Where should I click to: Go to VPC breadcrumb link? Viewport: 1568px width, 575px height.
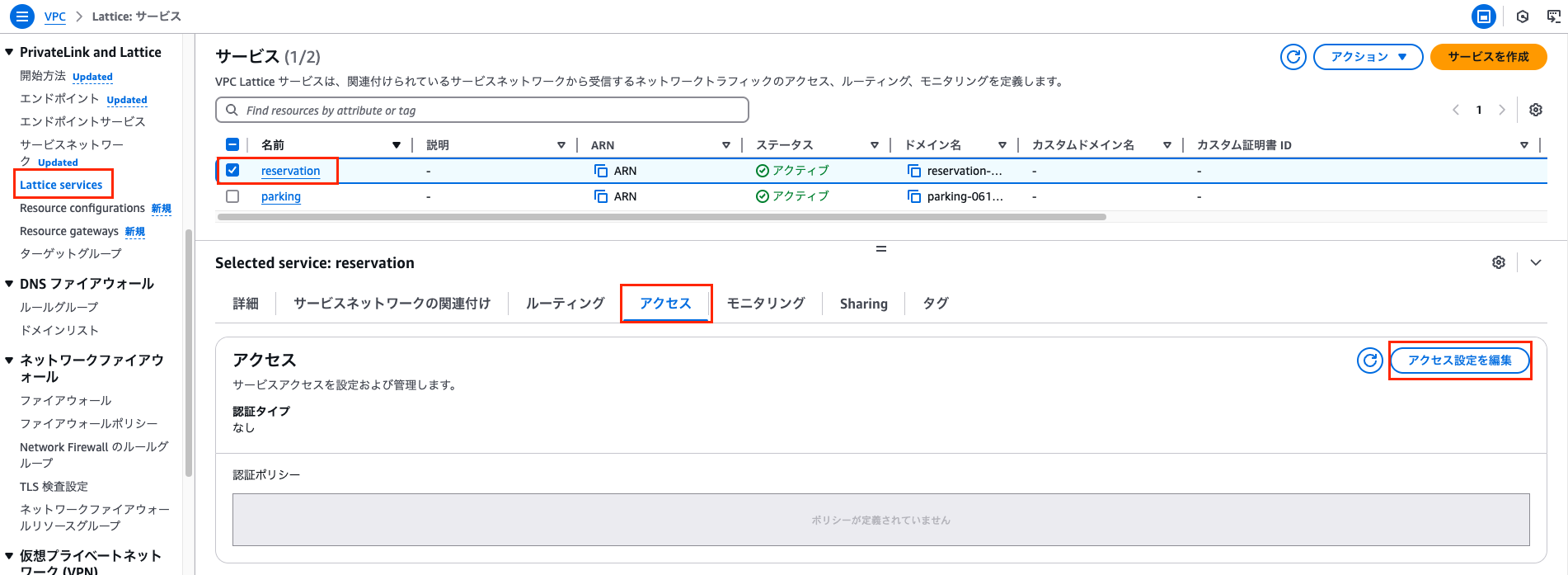(x=55, y=16)
